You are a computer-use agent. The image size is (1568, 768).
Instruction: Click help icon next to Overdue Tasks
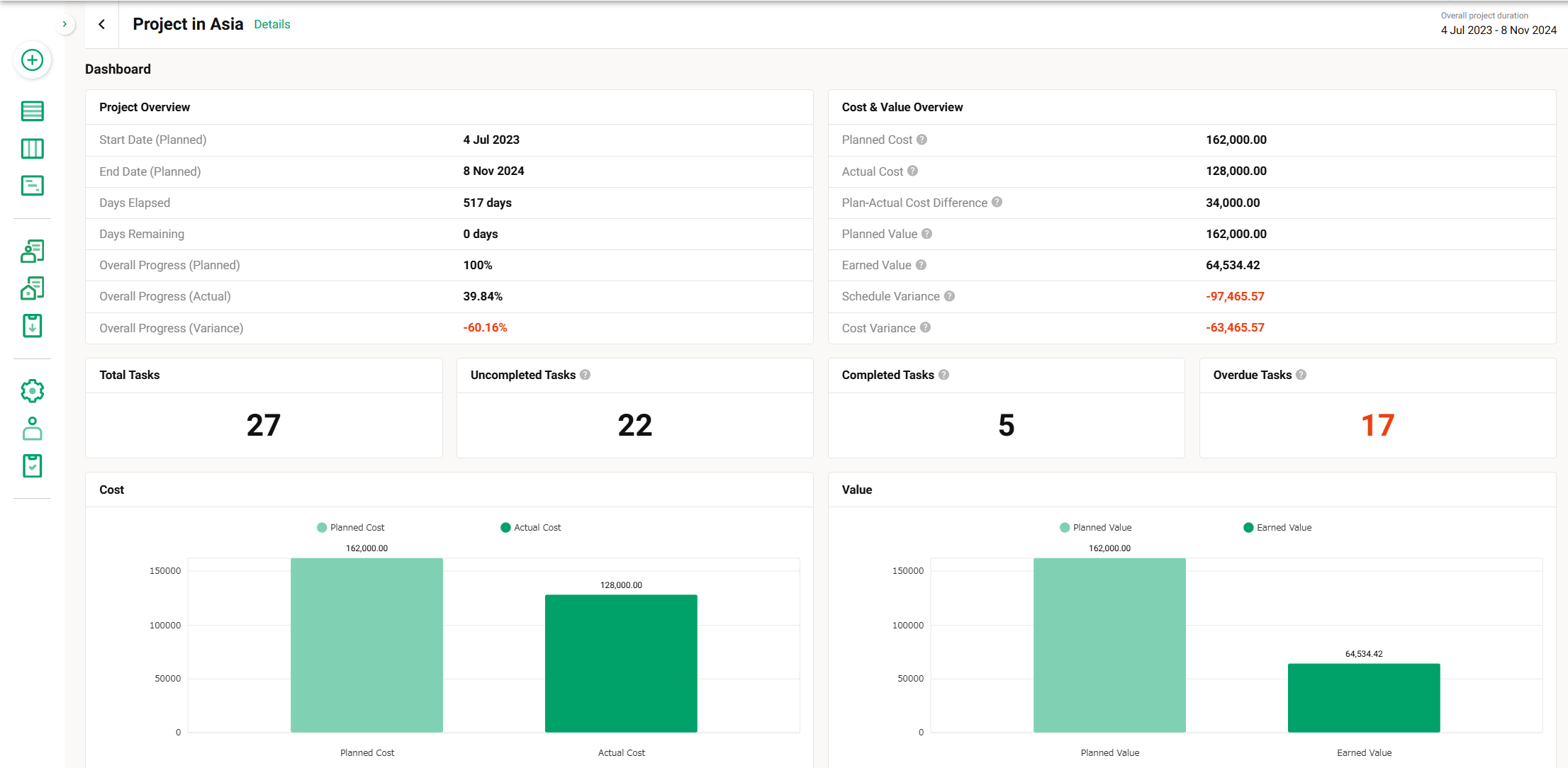point(1301,375)
